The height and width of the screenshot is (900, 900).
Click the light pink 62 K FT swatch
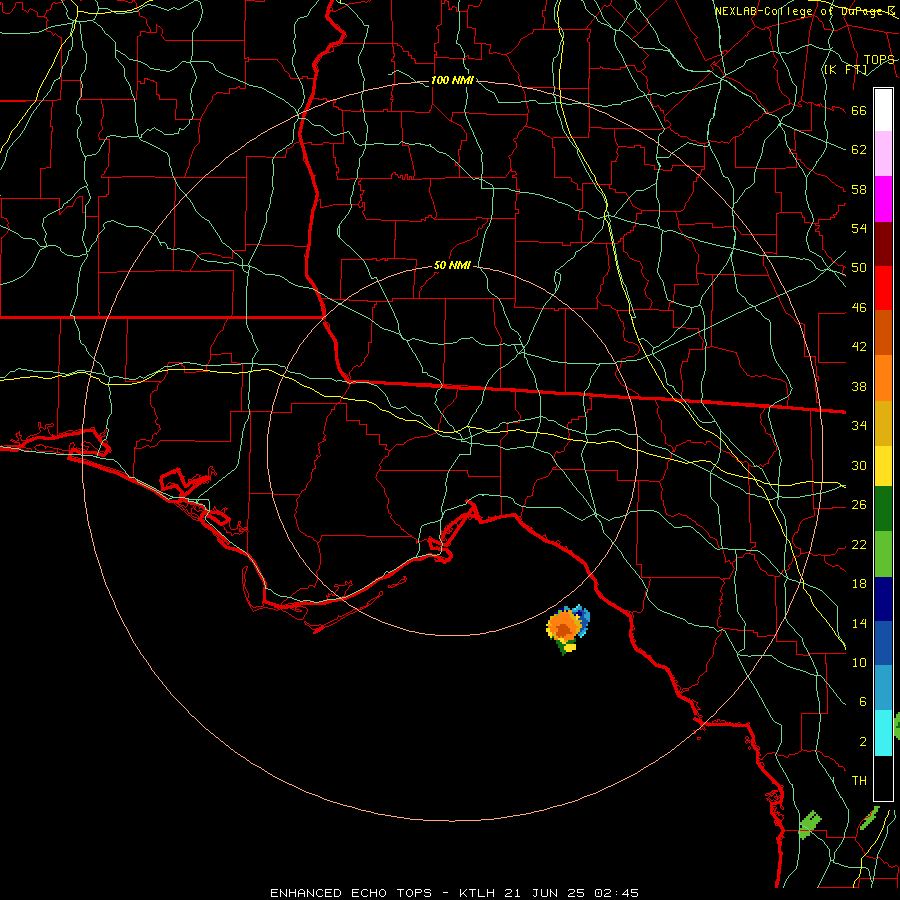point(883,154)
